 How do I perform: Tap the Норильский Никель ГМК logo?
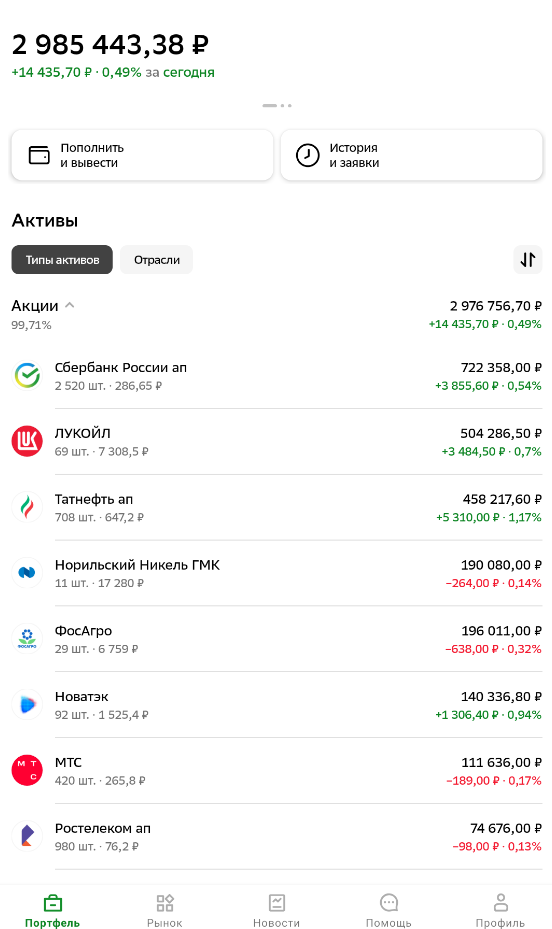(x=27, y=573)
